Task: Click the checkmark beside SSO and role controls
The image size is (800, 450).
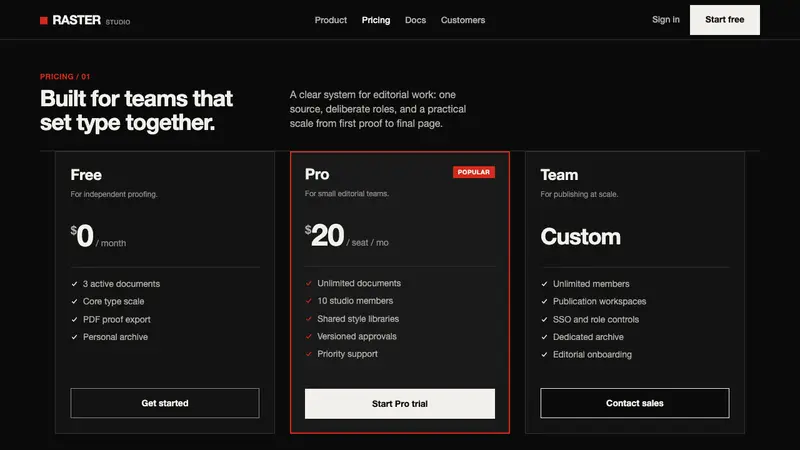Action: pyautogui.click(x=544, y=319)
